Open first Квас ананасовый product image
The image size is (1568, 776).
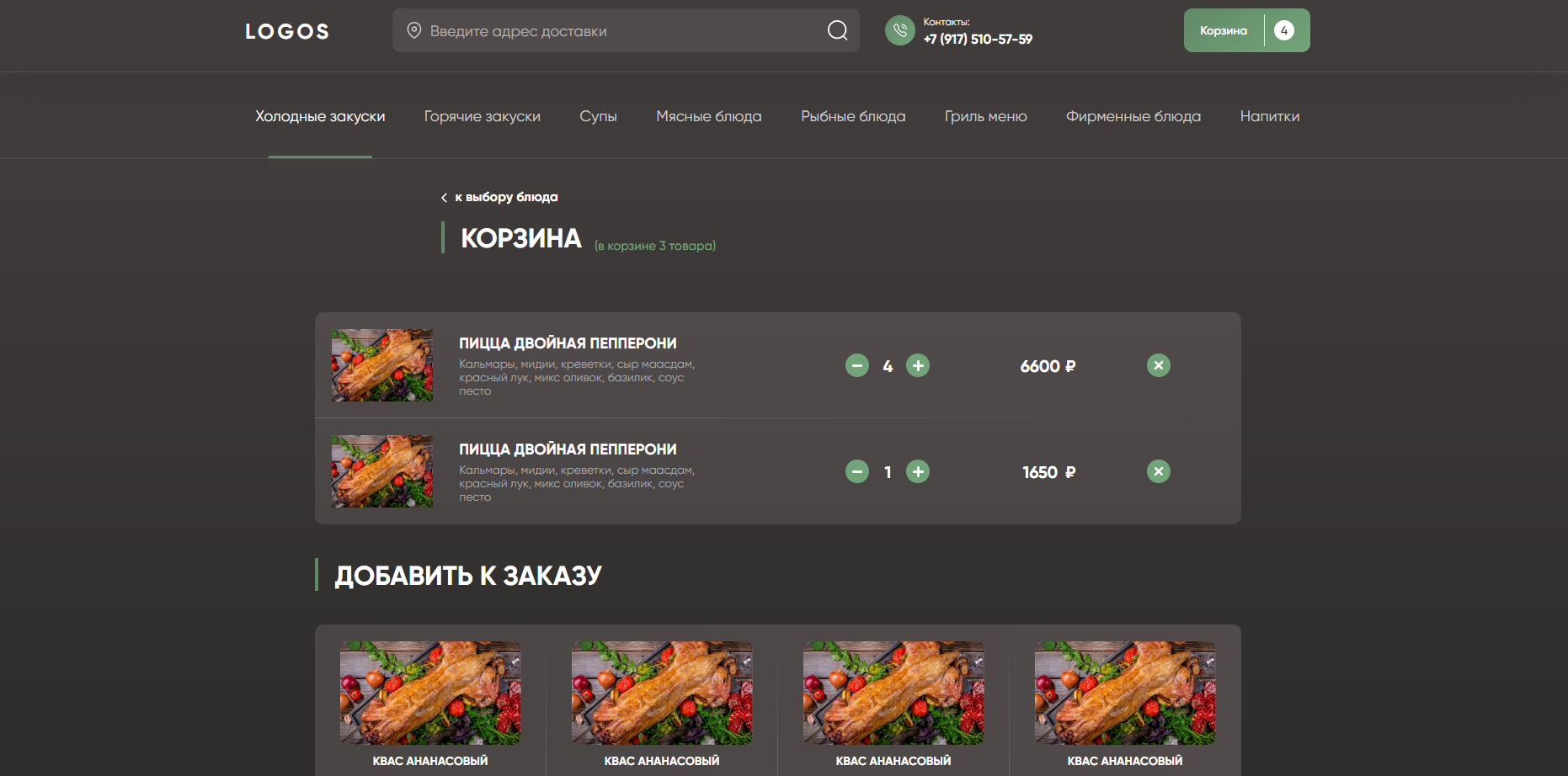coord(430,693)
